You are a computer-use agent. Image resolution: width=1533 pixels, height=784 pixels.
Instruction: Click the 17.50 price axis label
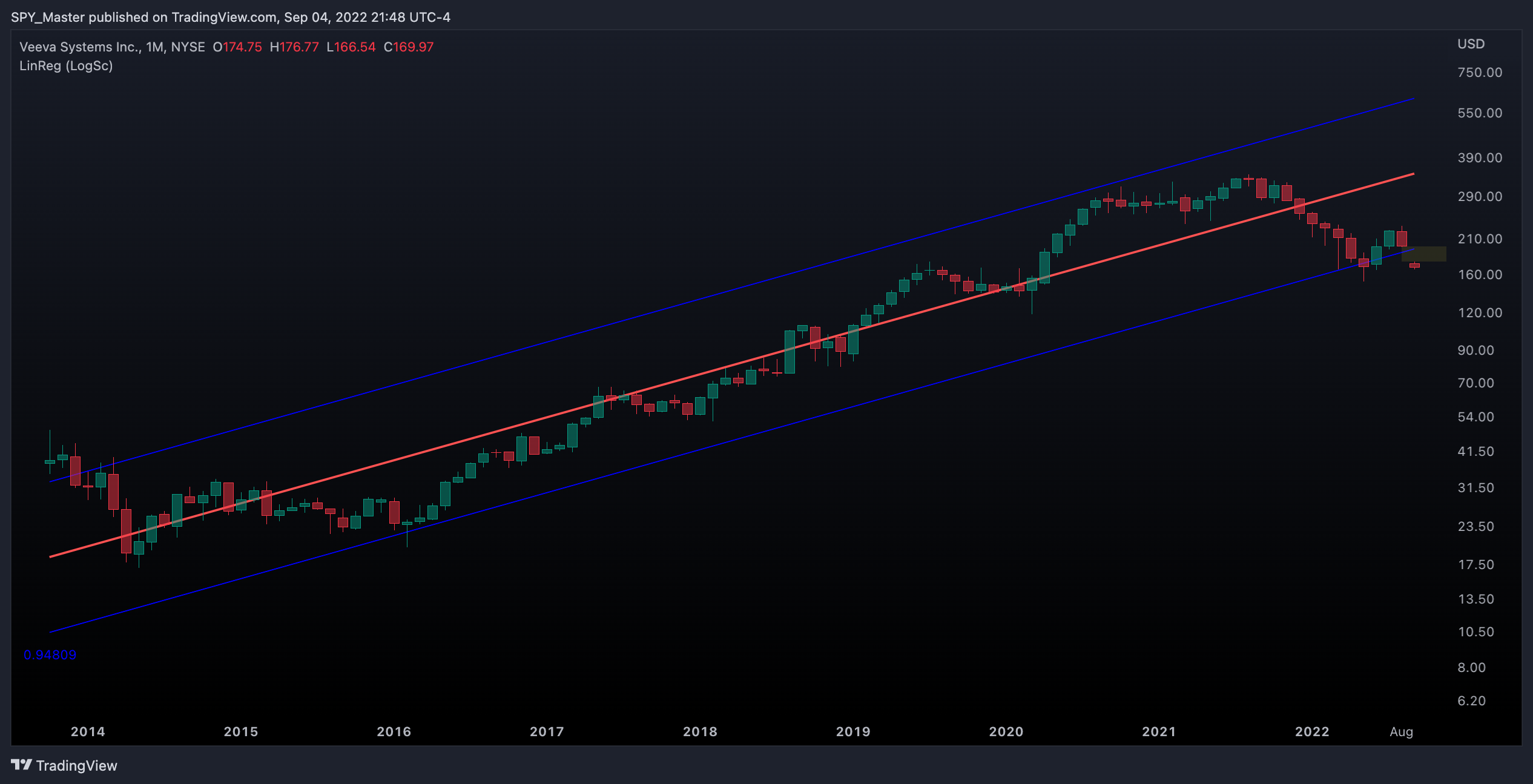pyautogui.click(x=1476, y=565)
